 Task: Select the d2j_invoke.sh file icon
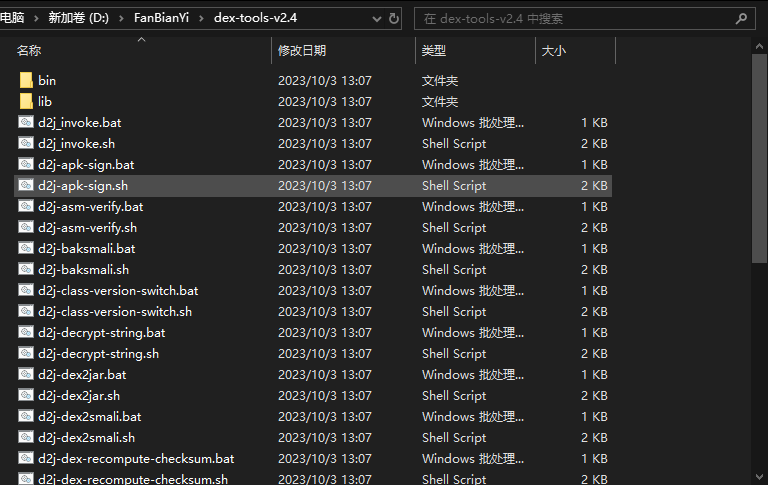pos(26,143)
